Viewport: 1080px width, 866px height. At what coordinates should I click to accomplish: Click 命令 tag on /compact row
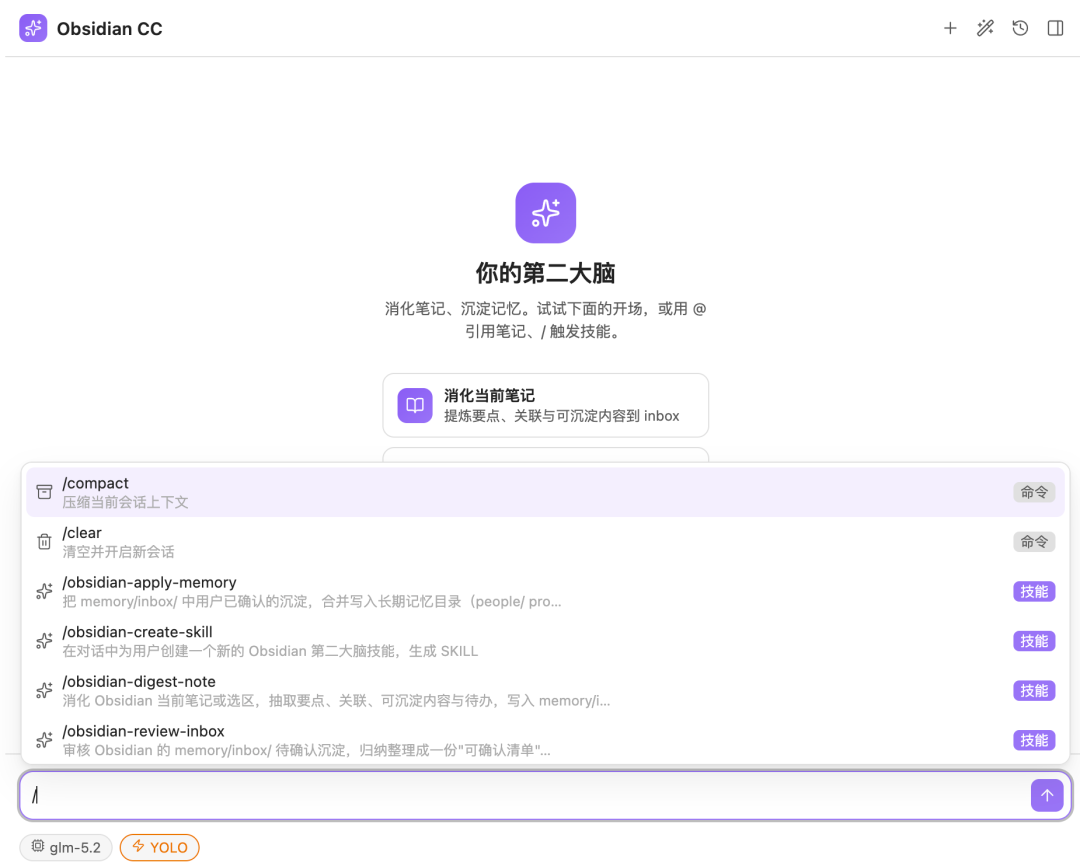(1034, 492)
